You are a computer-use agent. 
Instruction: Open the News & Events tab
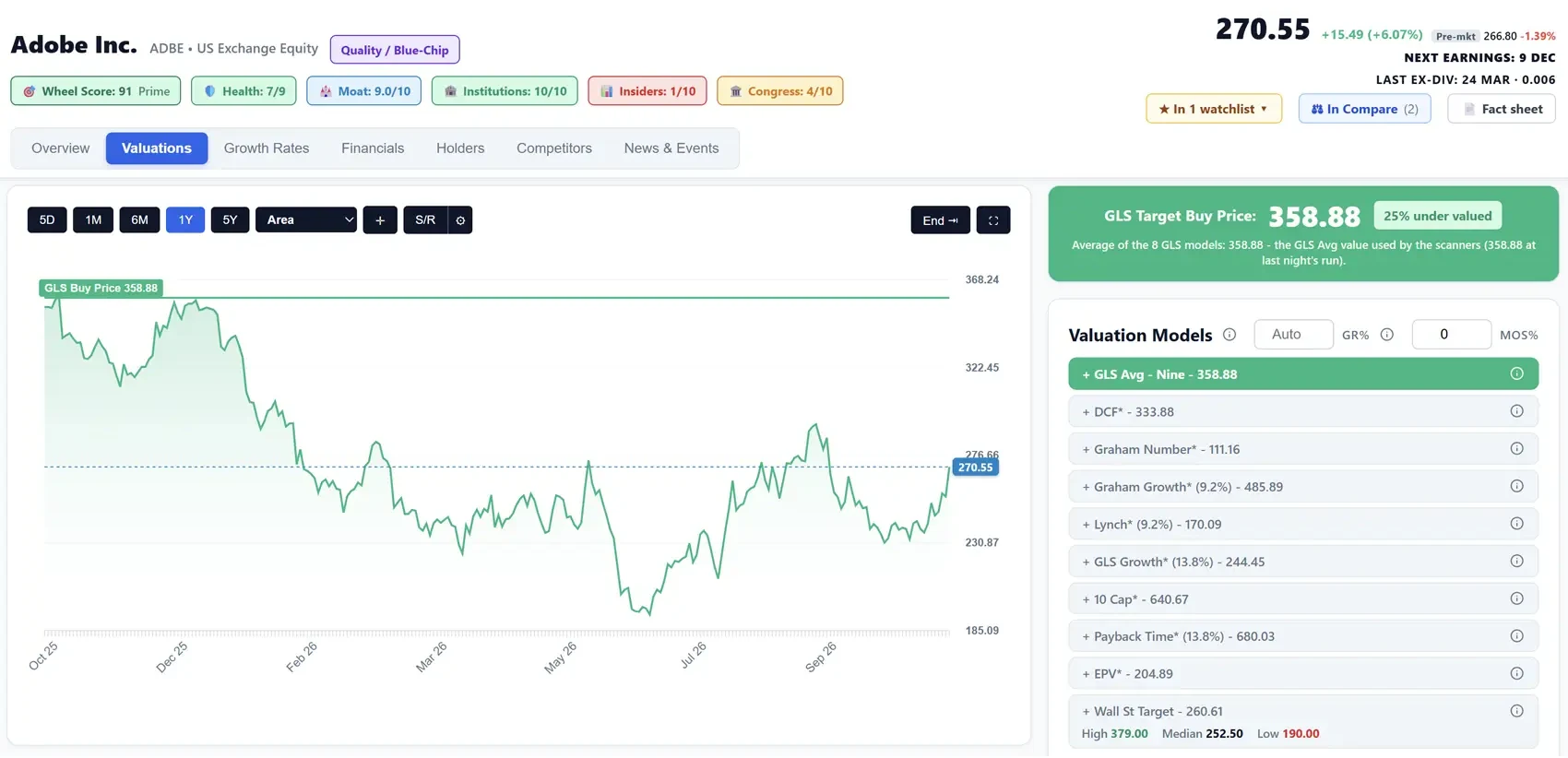[x=671, y=148]
